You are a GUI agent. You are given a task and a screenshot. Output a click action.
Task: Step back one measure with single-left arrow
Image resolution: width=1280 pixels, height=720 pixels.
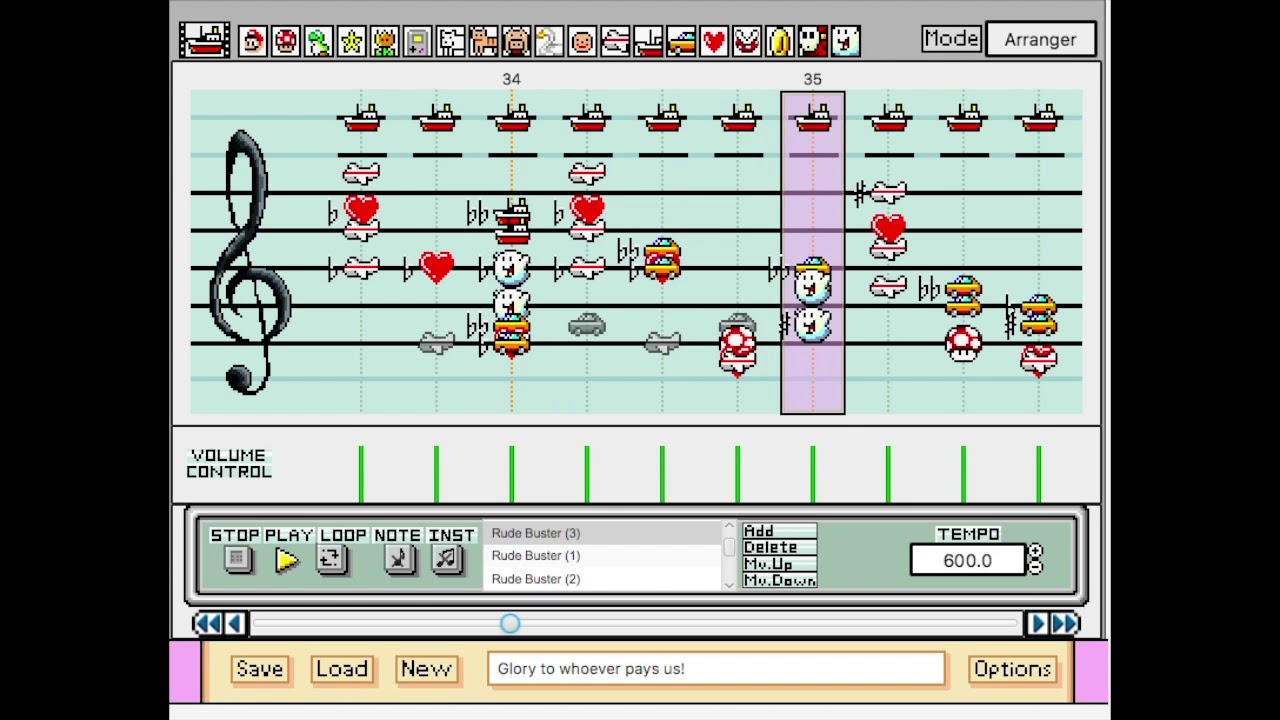[234, 624]
